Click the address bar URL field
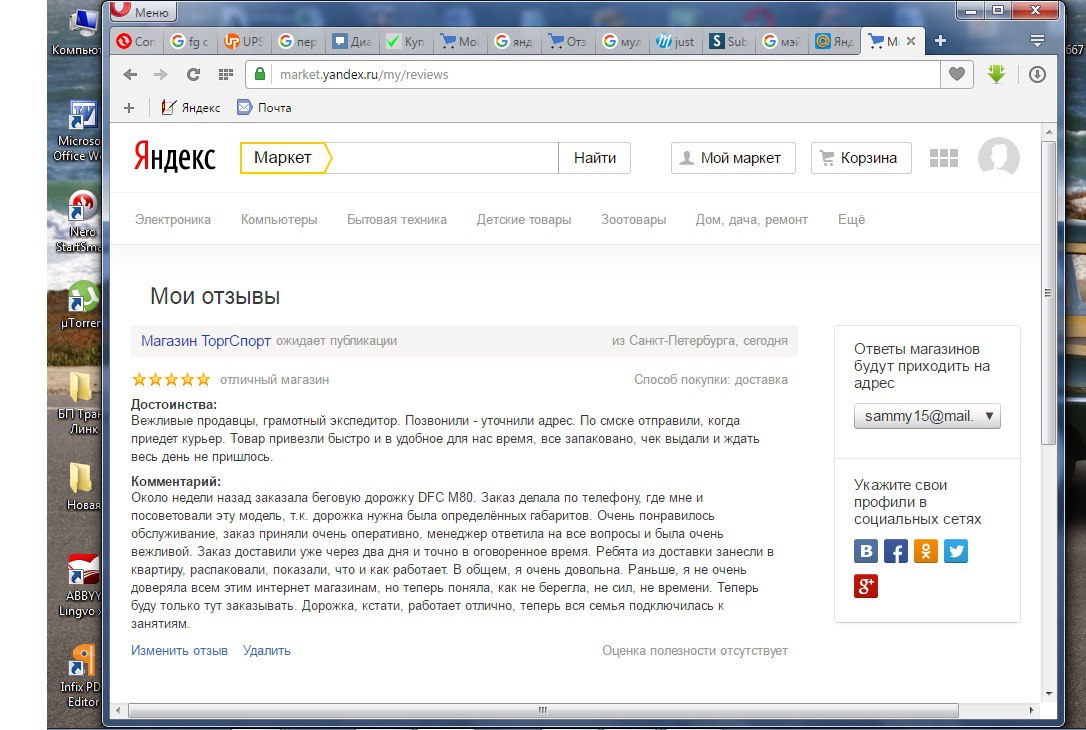 [x=603, y=74]
